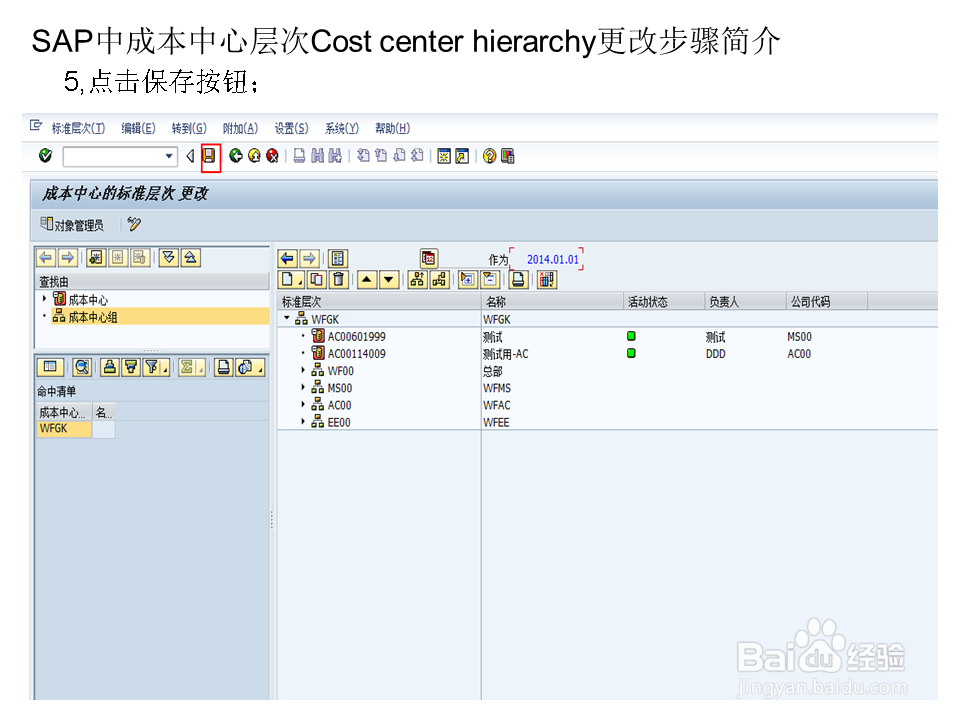
Task: Collapse the command field with the triangle
Action: tap(190, 156)
